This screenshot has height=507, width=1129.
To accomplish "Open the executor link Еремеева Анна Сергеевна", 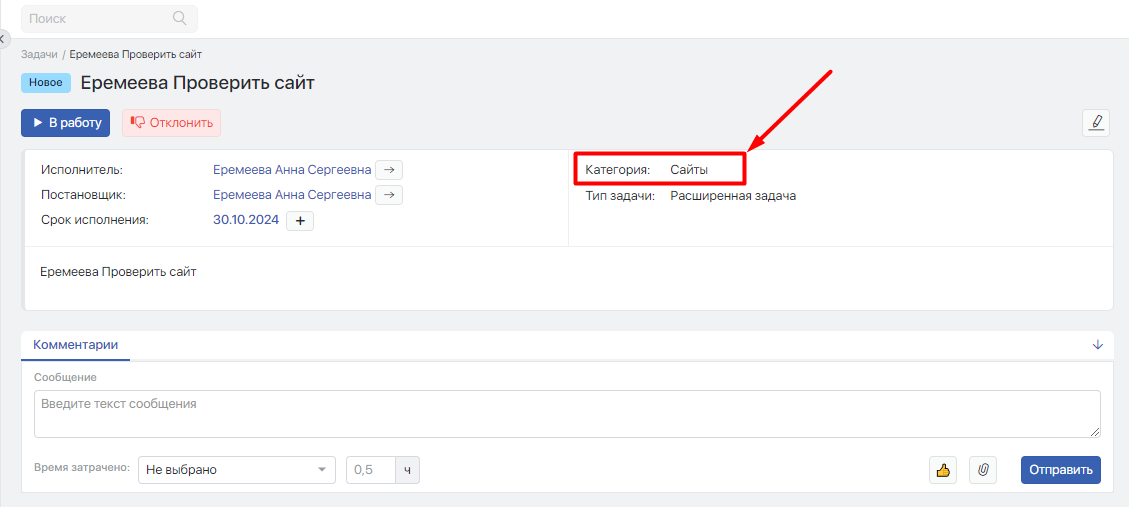I will click(x=292, y=170).
